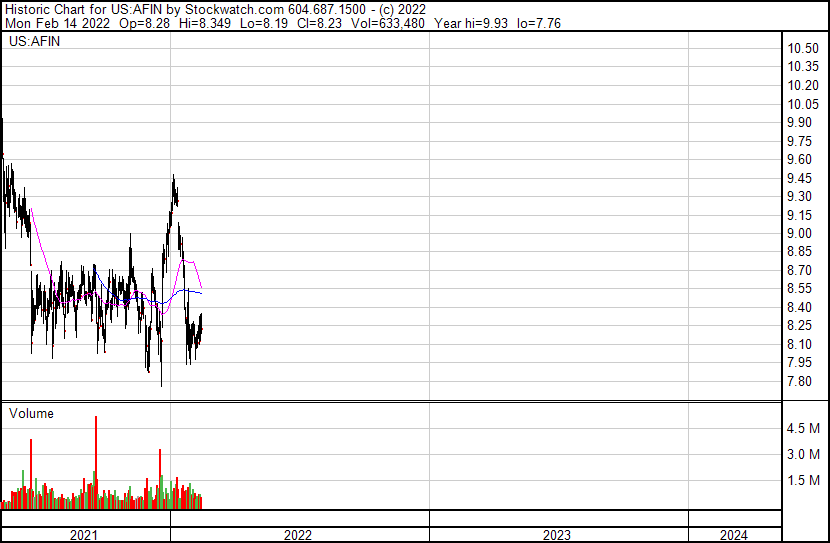Click the Mon Feb 14 2022 date text
Screen dimensions: 830x543
[x=58, y=23]
